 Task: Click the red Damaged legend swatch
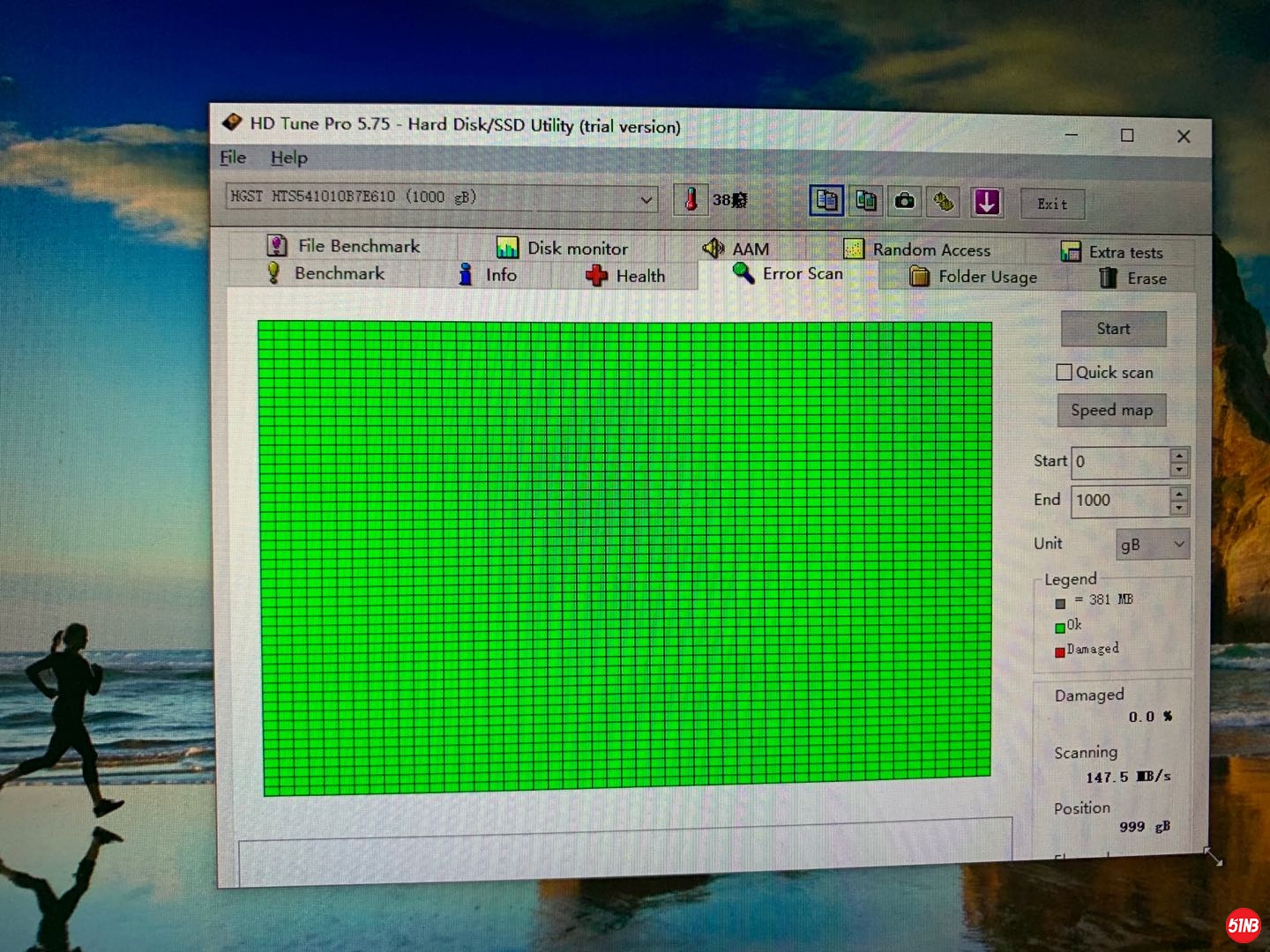pos(1059,652)
